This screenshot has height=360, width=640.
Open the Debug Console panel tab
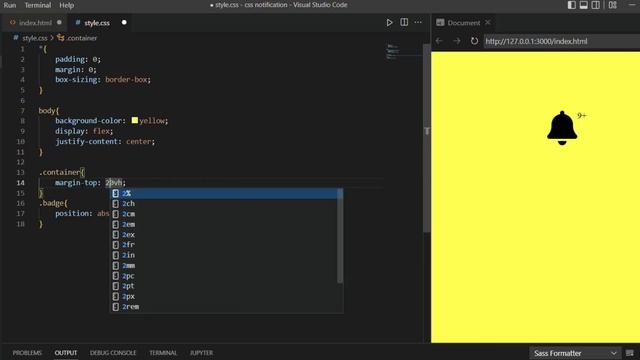(x=113, y=353)
